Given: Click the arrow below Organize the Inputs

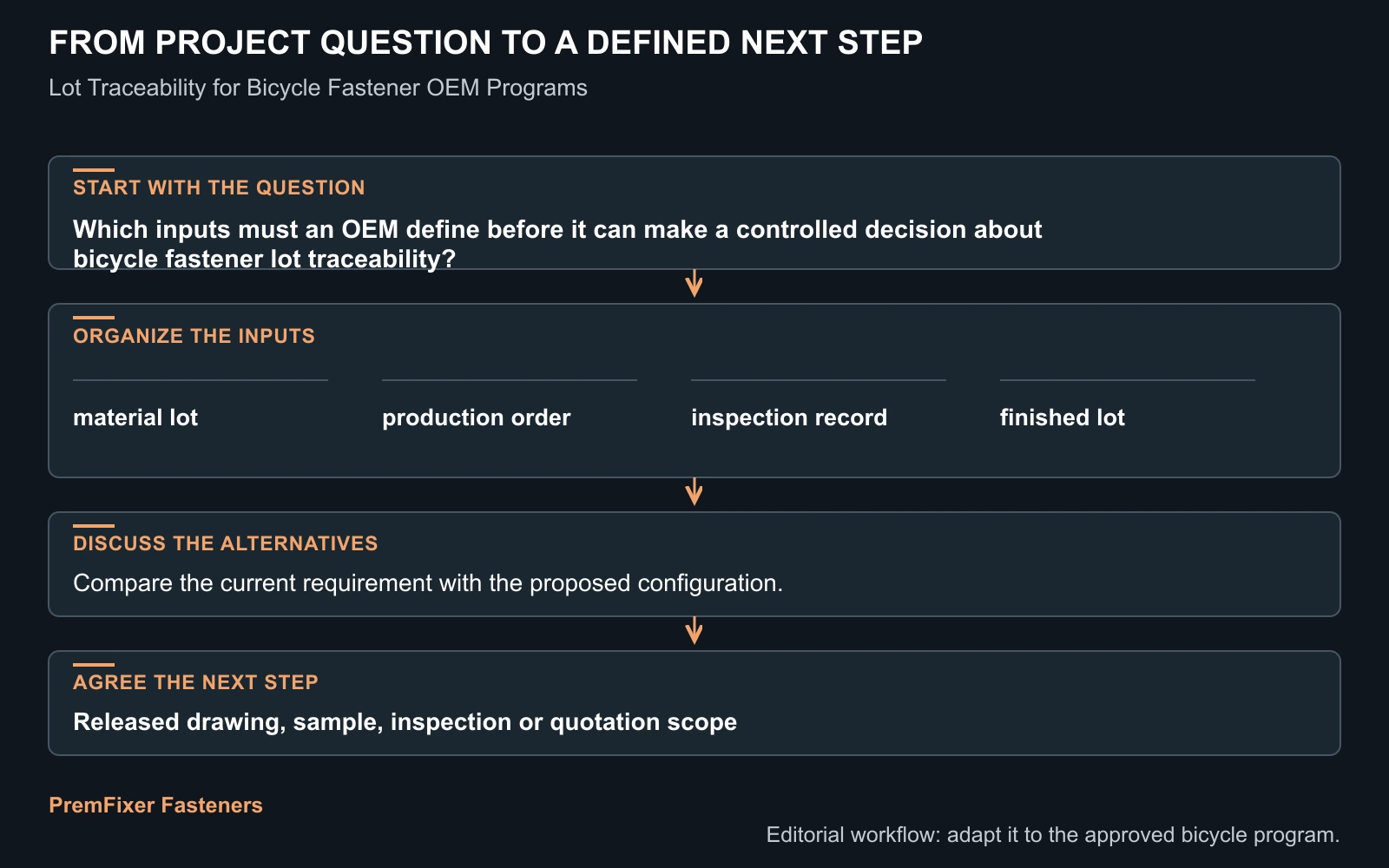Looking at the screenshot, I should point(694,492).
